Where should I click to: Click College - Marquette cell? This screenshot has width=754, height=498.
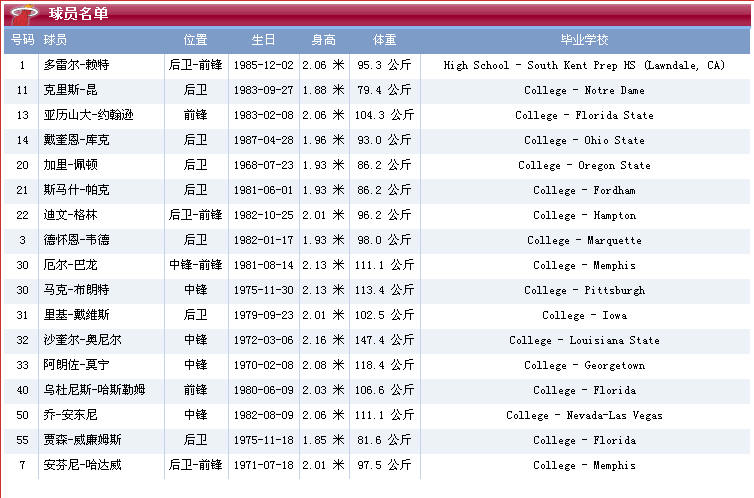point(584,240)
